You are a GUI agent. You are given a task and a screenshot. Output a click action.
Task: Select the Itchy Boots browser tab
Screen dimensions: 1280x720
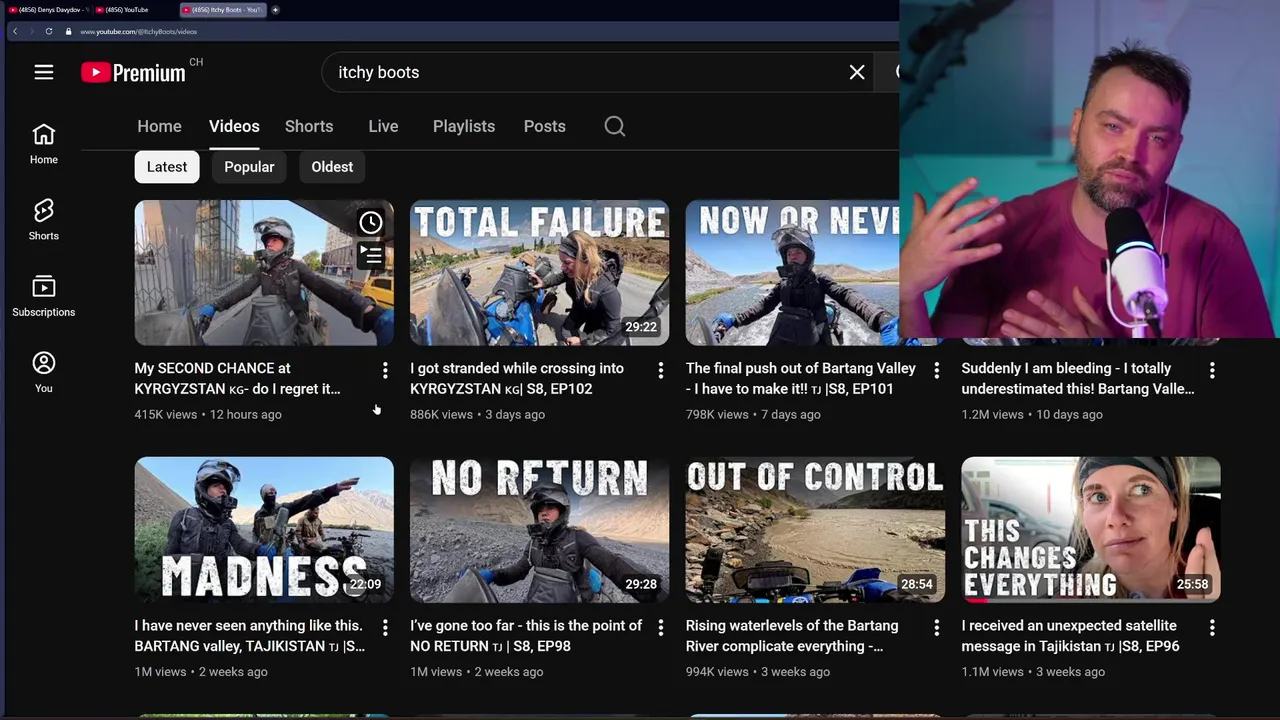point(222,10)
